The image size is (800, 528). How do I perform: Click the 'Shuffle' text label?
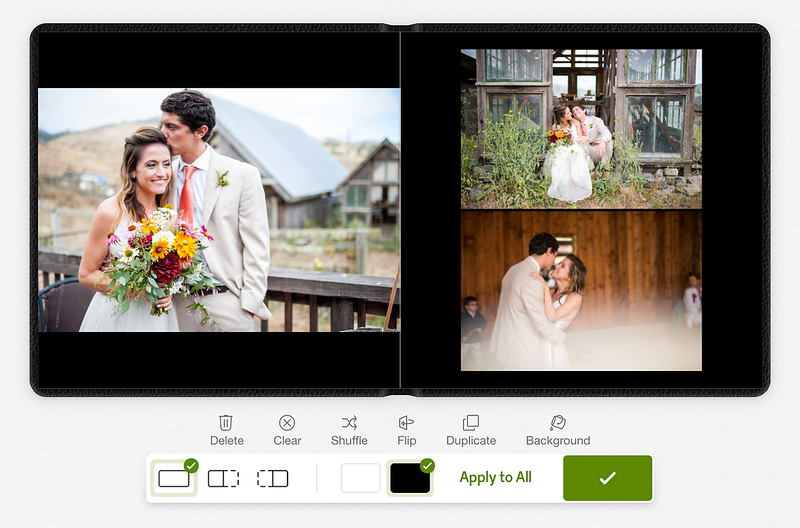[x=349, y=441]
